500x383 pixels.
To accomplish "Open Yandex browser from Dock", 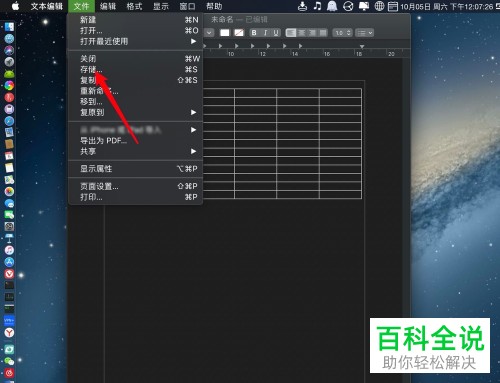I will click(9, 332).
